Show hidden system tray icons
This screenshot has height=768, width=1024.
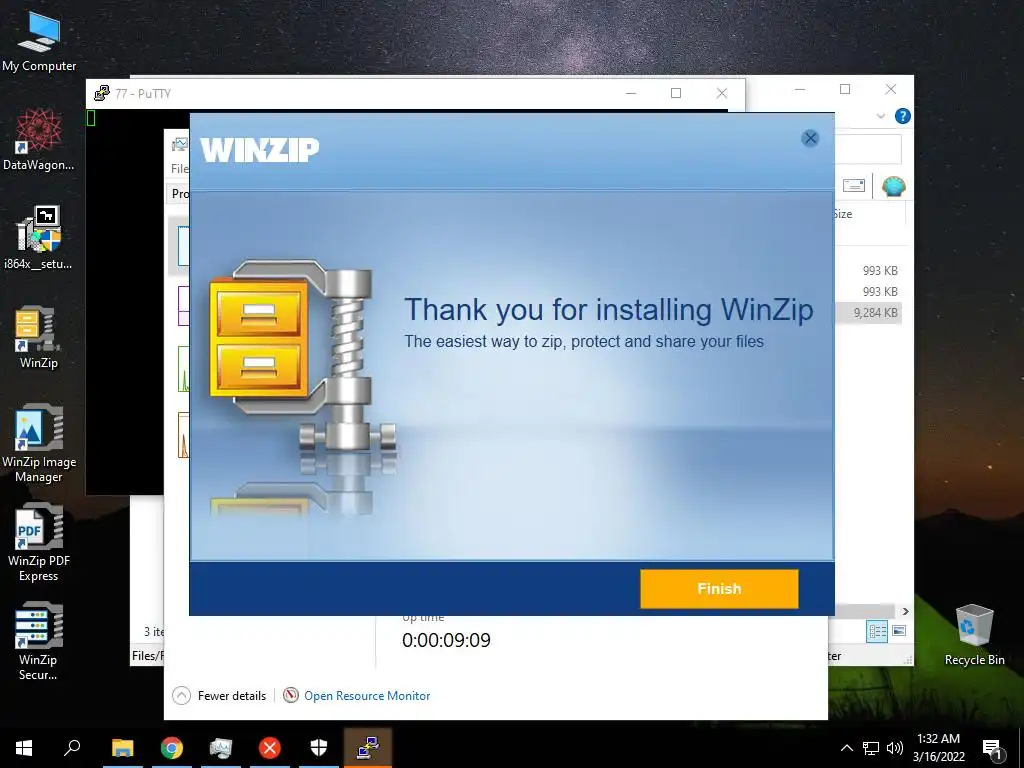coord(846,748)
